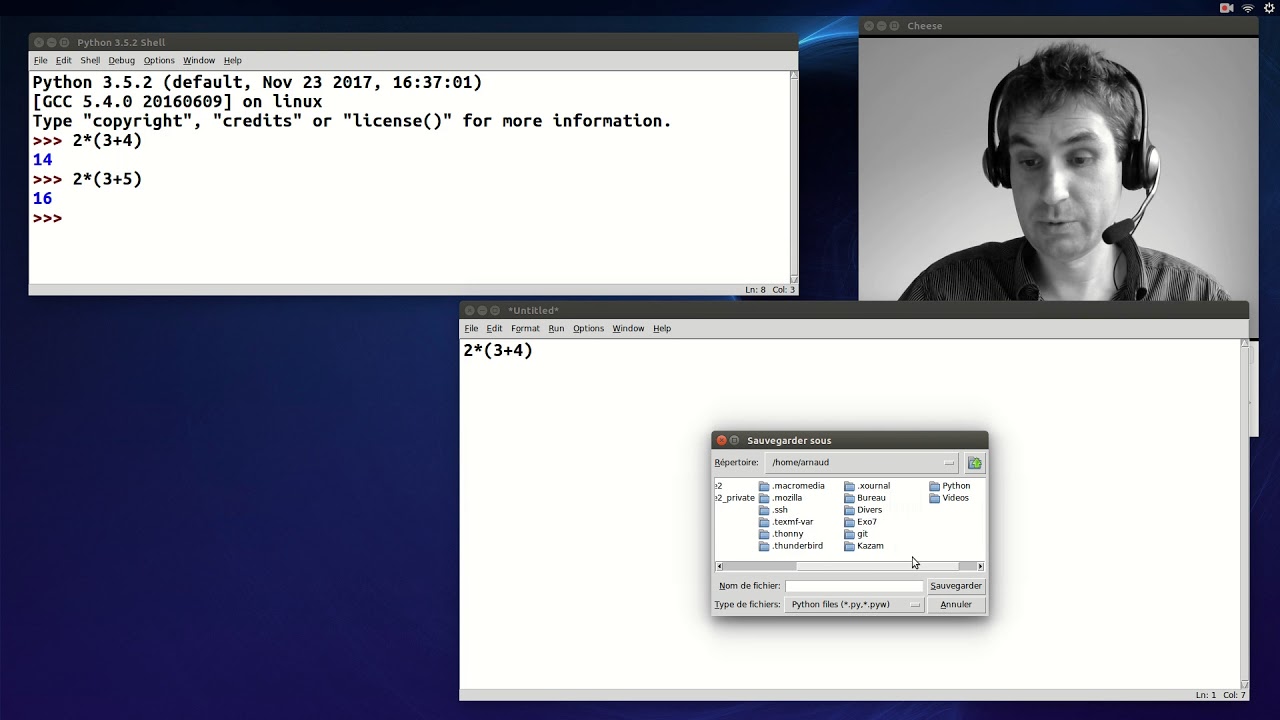Screen dimensions: 1280x720
Task: Open Help menu in Python Shell window
Action: 233,61
